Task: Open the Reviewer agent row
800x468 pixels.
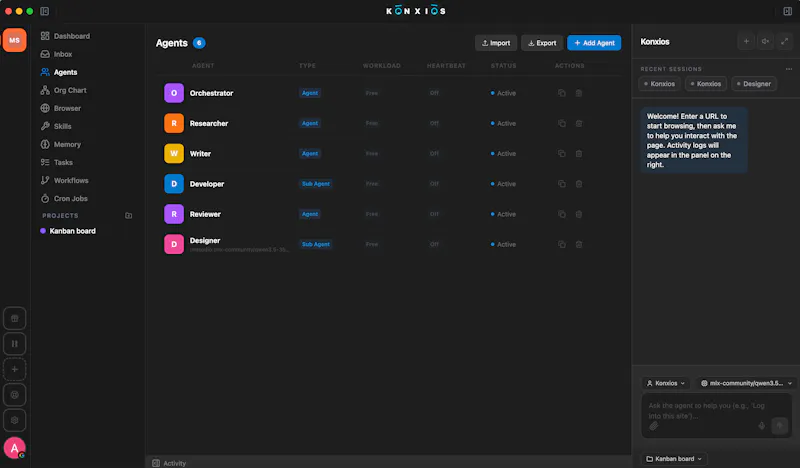Action: tap(389, 214)
